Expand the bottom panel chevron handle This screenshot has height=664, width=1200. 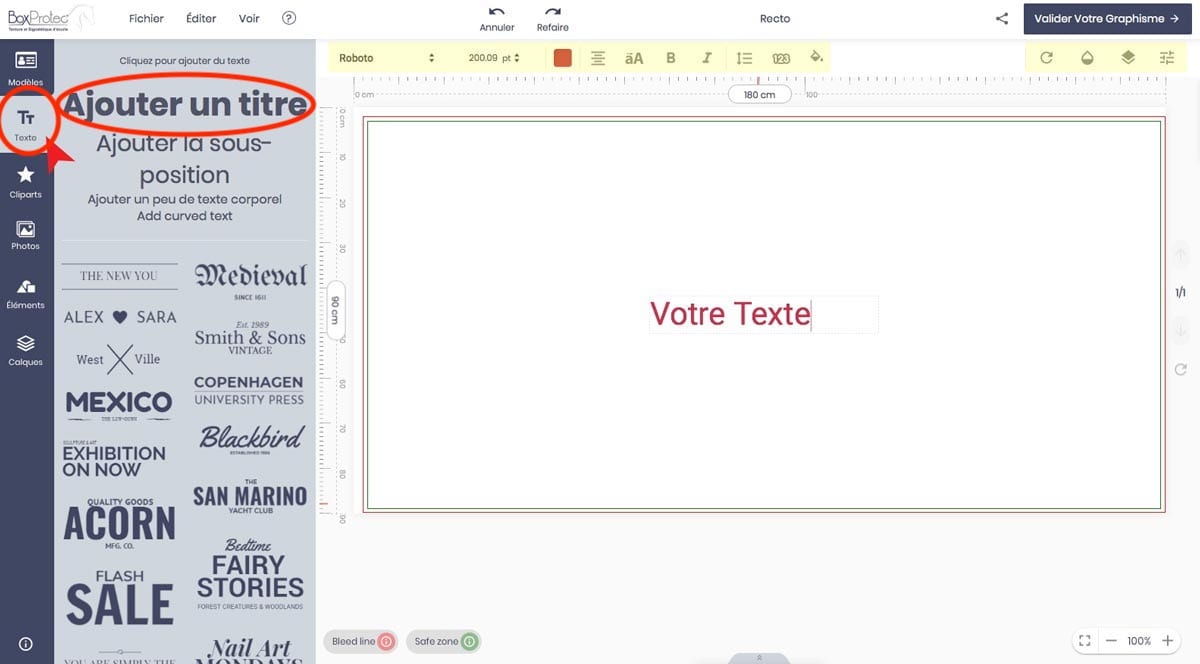coord(759,657)
